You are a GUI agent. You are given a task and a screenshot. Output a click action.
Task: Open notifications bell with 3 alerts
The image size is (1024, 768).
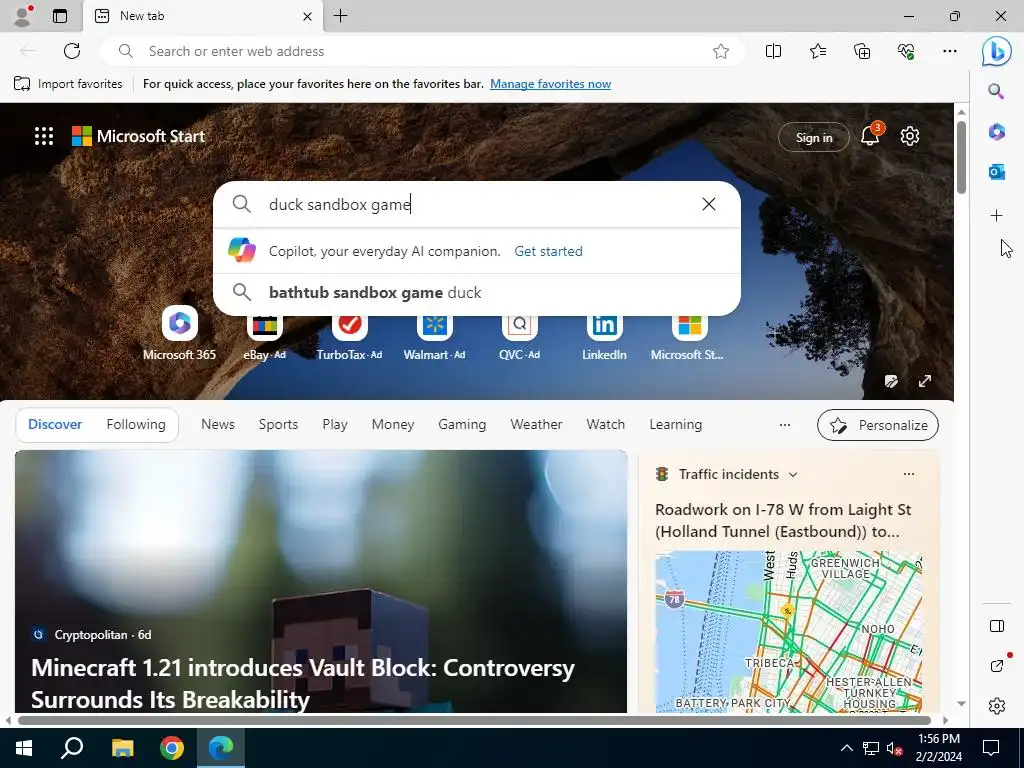click(x=871, y=135)
